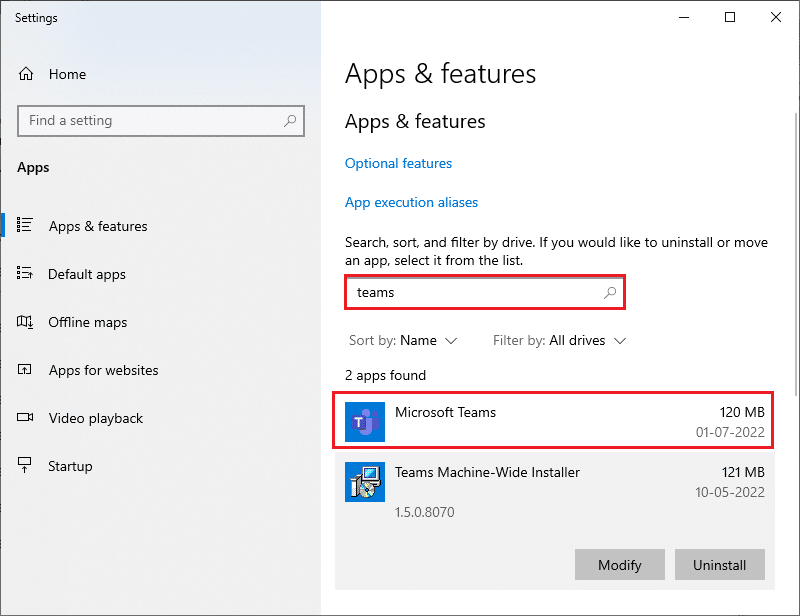This screenshot has height=616, width=800.
Task: Click the magnifier in Find a setting box
Action: click(290, 121)
